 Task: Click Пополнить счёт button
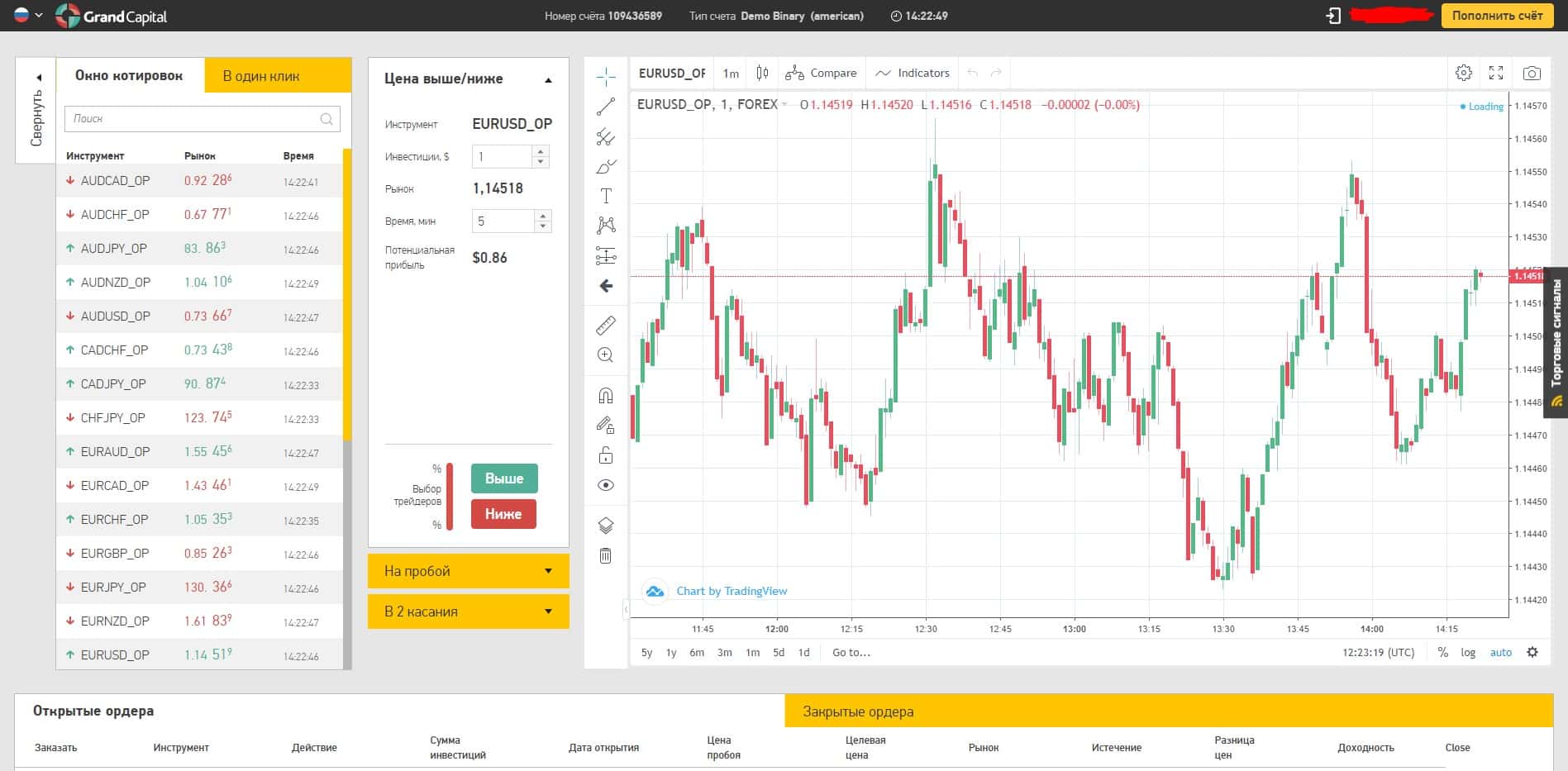pos(1497,16)
